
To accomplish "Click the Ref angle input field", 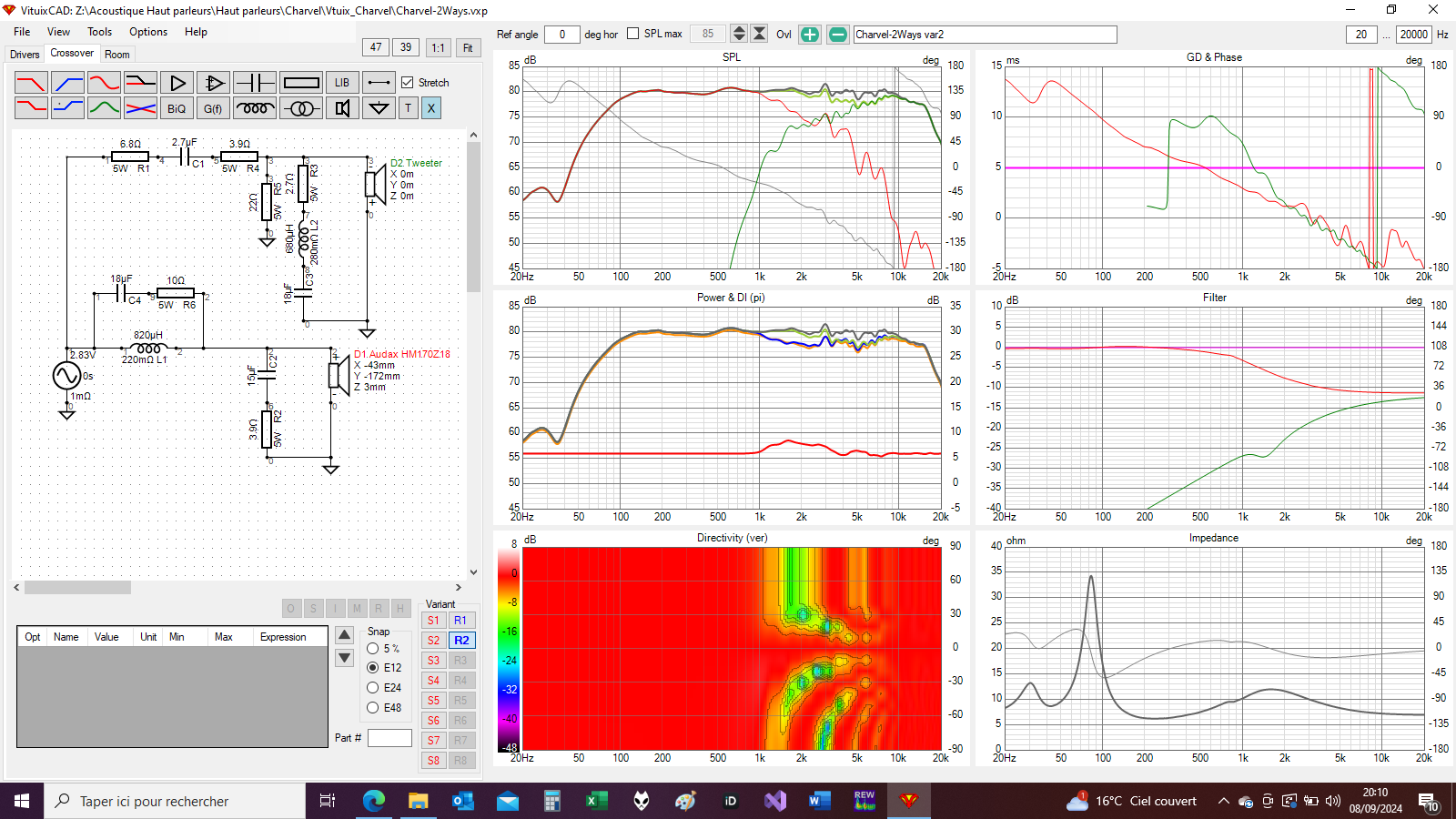I will click(x=562, y=35).
